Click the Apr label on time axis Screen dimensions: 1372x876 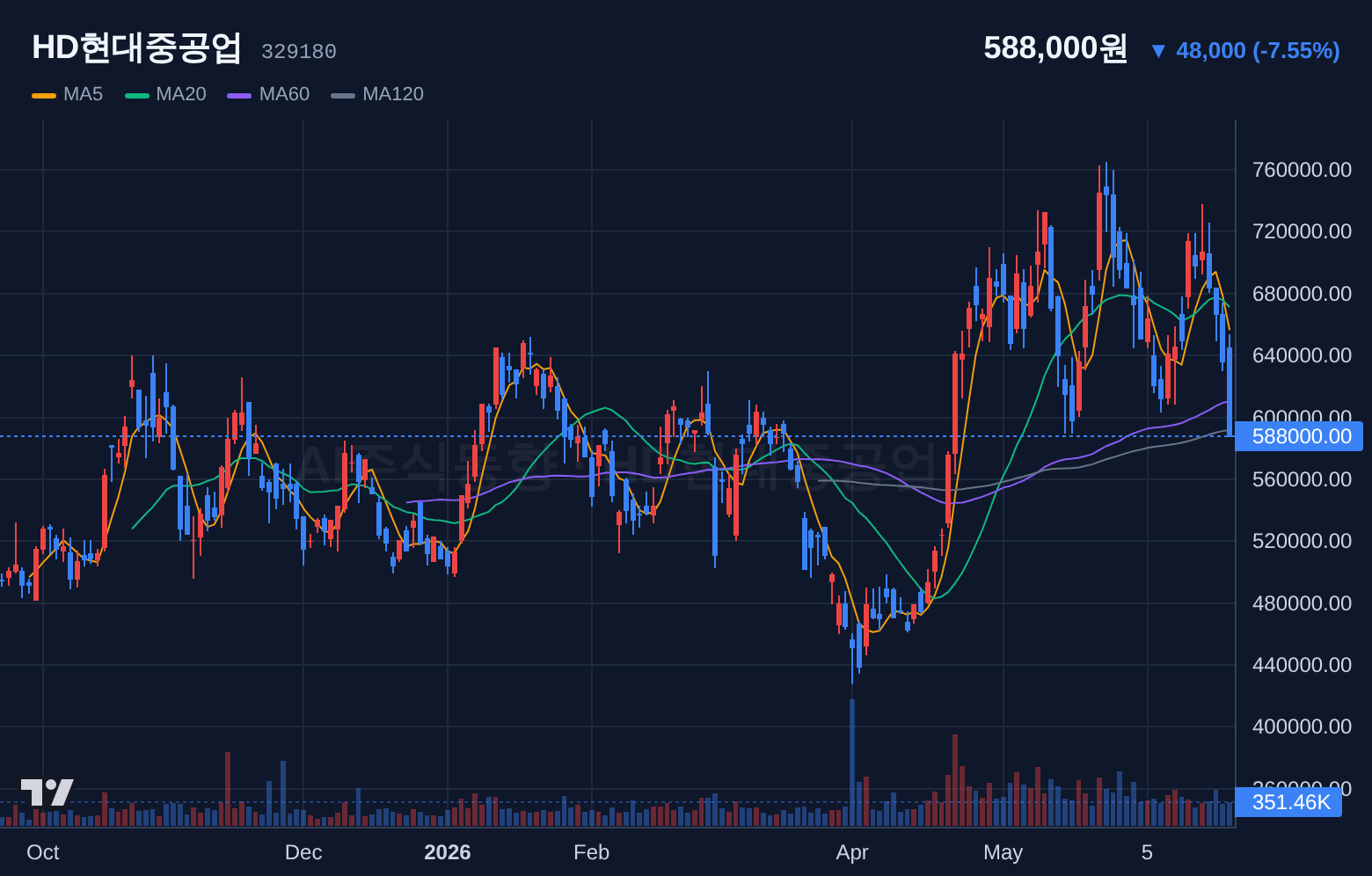[852, 852]
